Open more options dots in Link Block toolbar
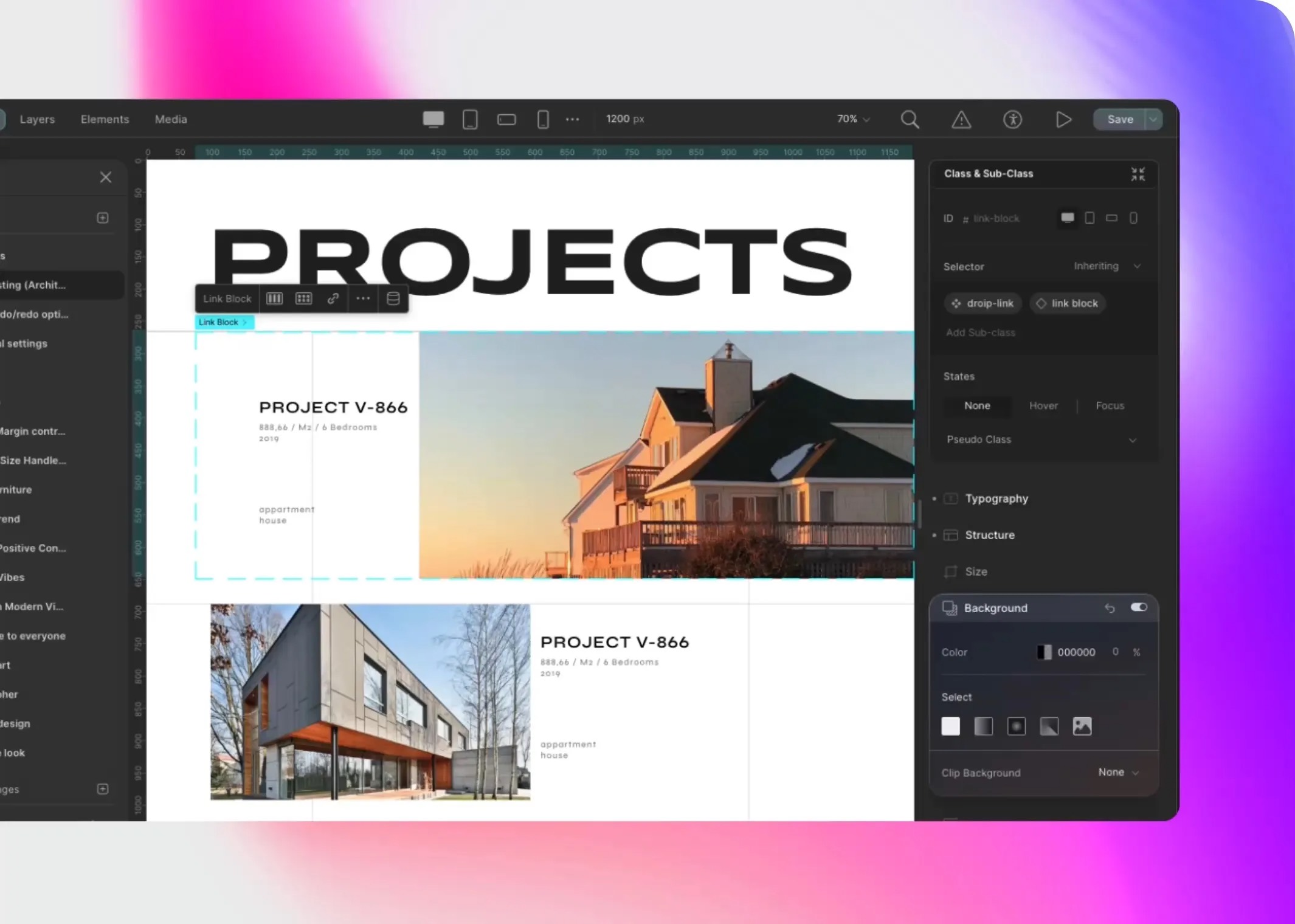The width and height of the screenshot is (1295, 924). click(363, 298)
